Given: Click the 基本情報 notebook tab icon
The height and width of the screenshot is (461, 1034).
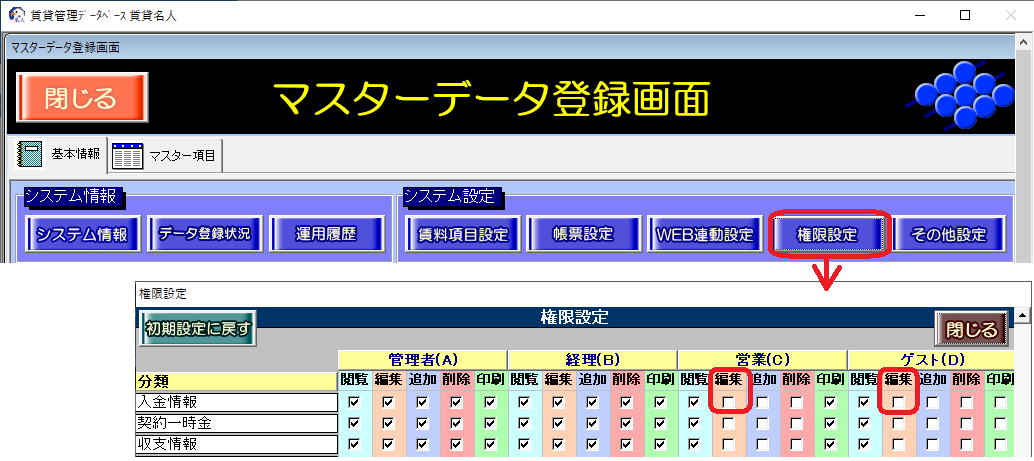Looking at the screenshot, I should click(31, 155).
